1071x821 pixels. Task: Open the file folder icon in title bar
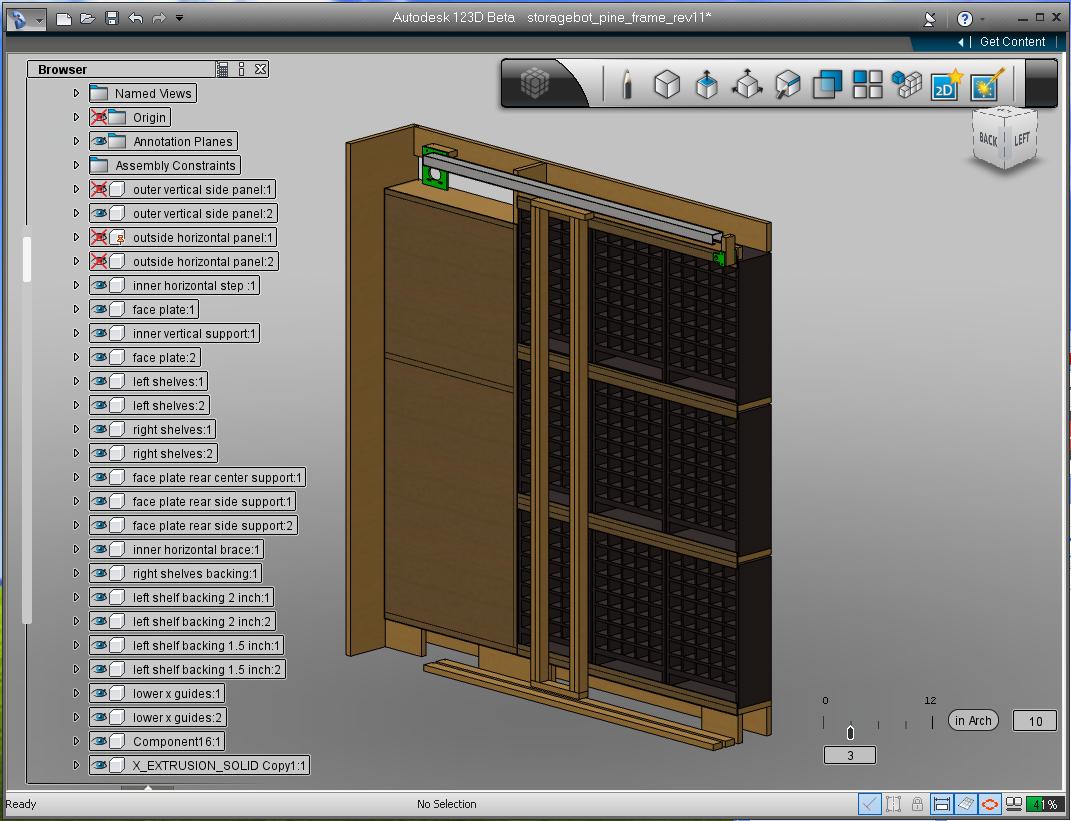click(x=88, y=18)
